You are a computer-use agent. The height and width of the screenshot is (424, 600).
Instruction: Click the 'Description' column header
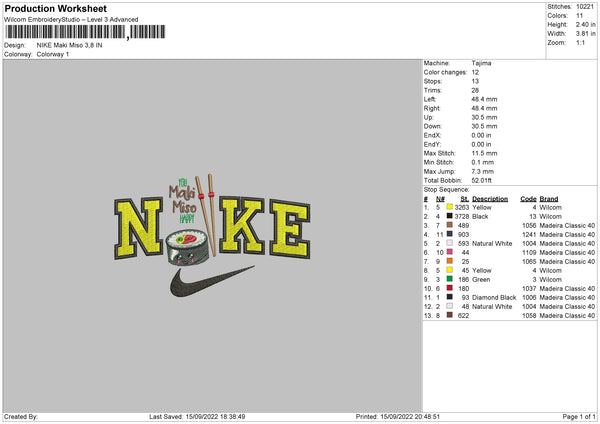(x=490, y=199)
